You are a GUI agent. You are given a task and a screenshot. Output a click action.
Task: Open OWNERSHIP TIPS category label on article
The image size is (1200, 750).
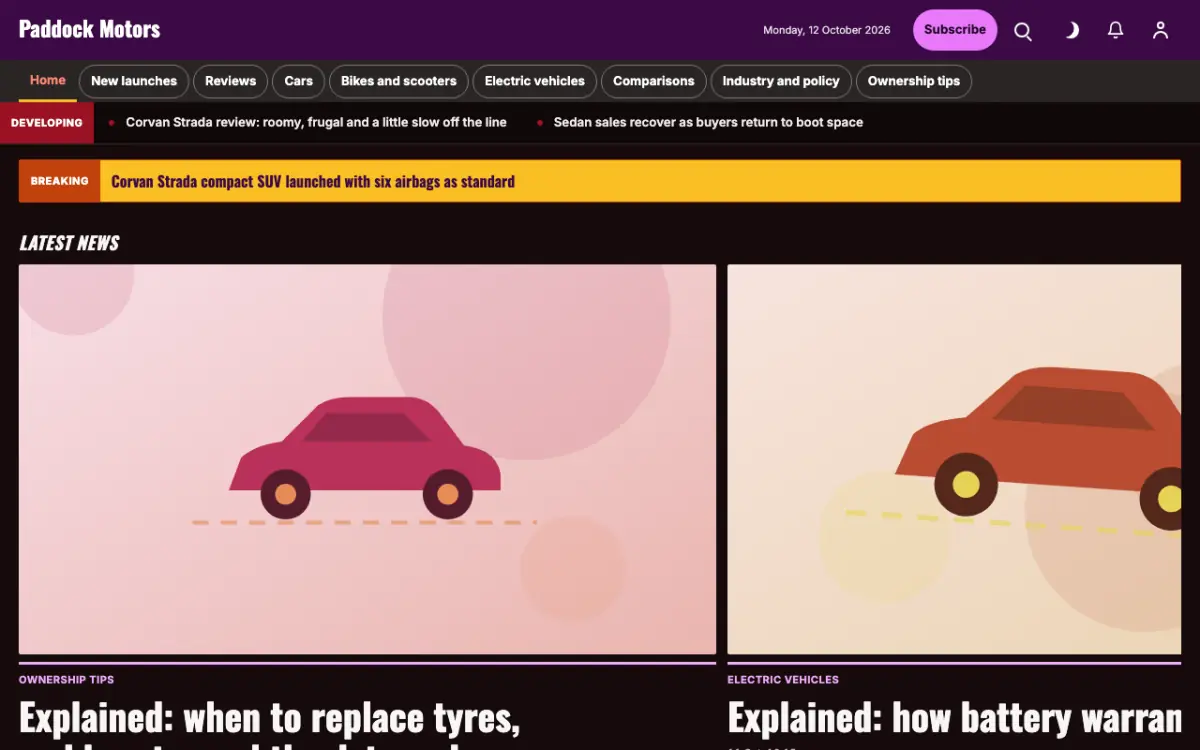pos(66,680)
